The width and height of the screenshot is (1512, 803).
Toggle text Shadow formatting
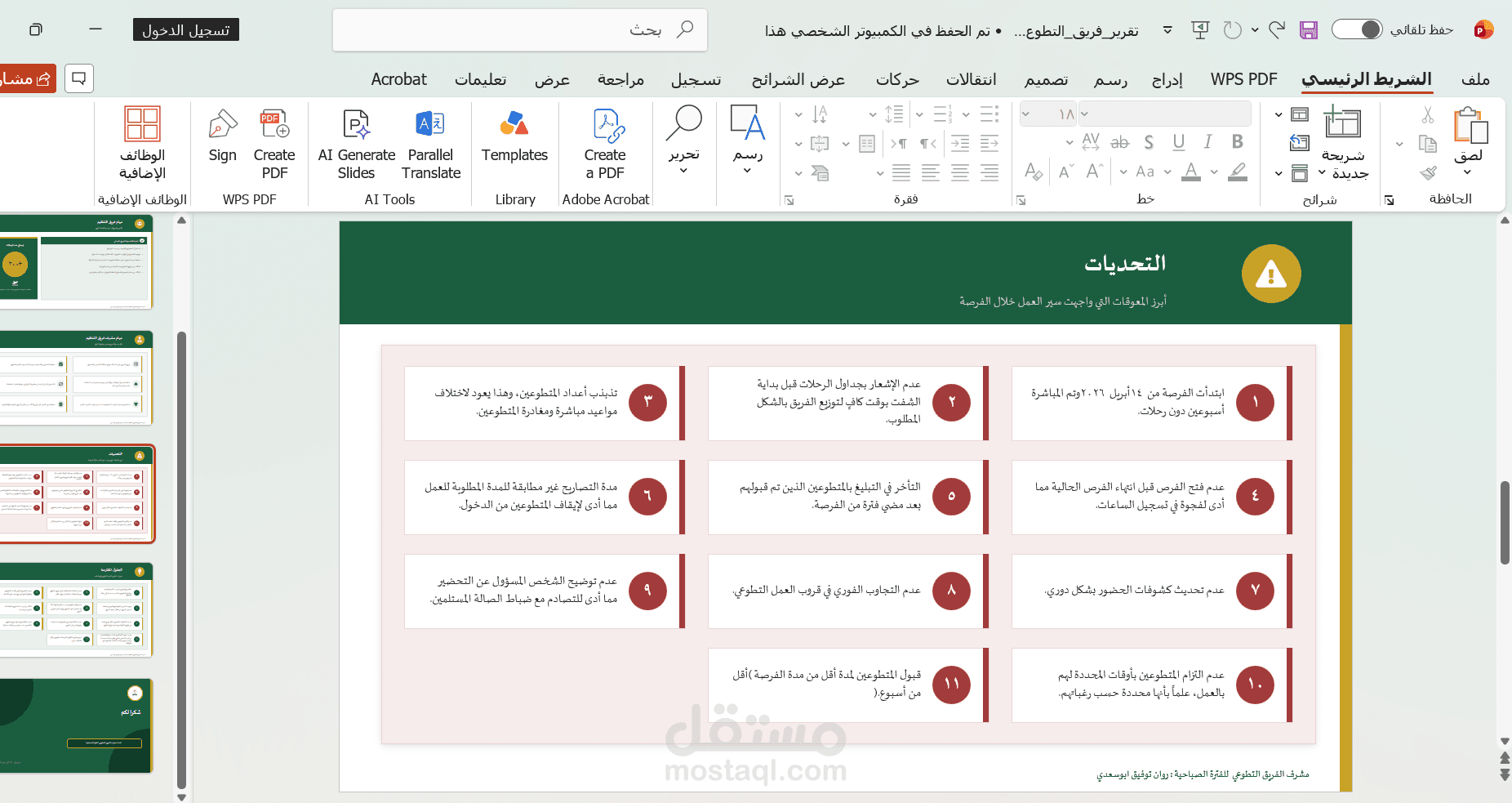pyautogui.click(x=1149, y=142)
